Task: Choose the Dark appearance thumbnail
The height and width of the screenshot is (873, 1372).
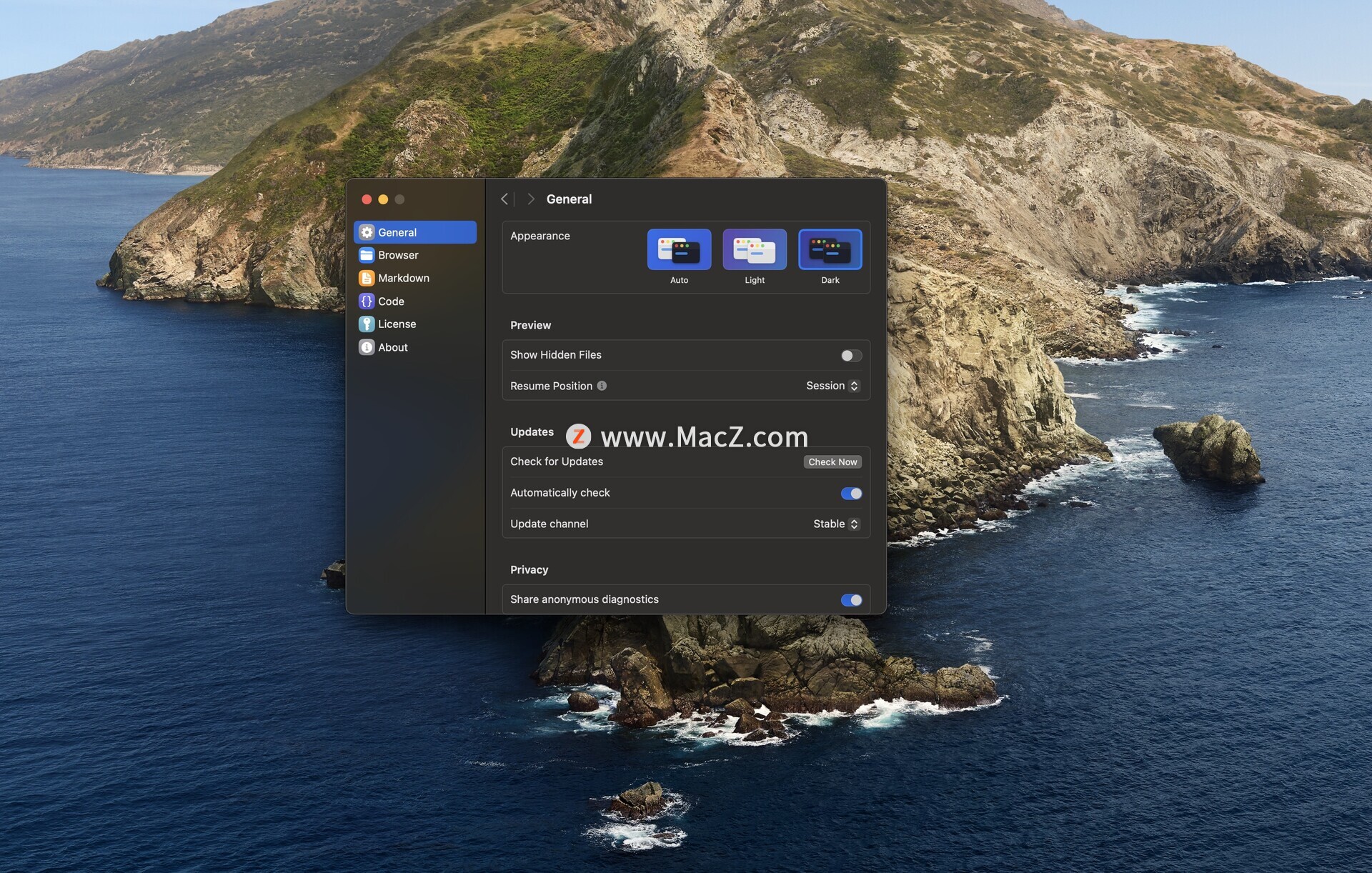Action: pos(830,249)
